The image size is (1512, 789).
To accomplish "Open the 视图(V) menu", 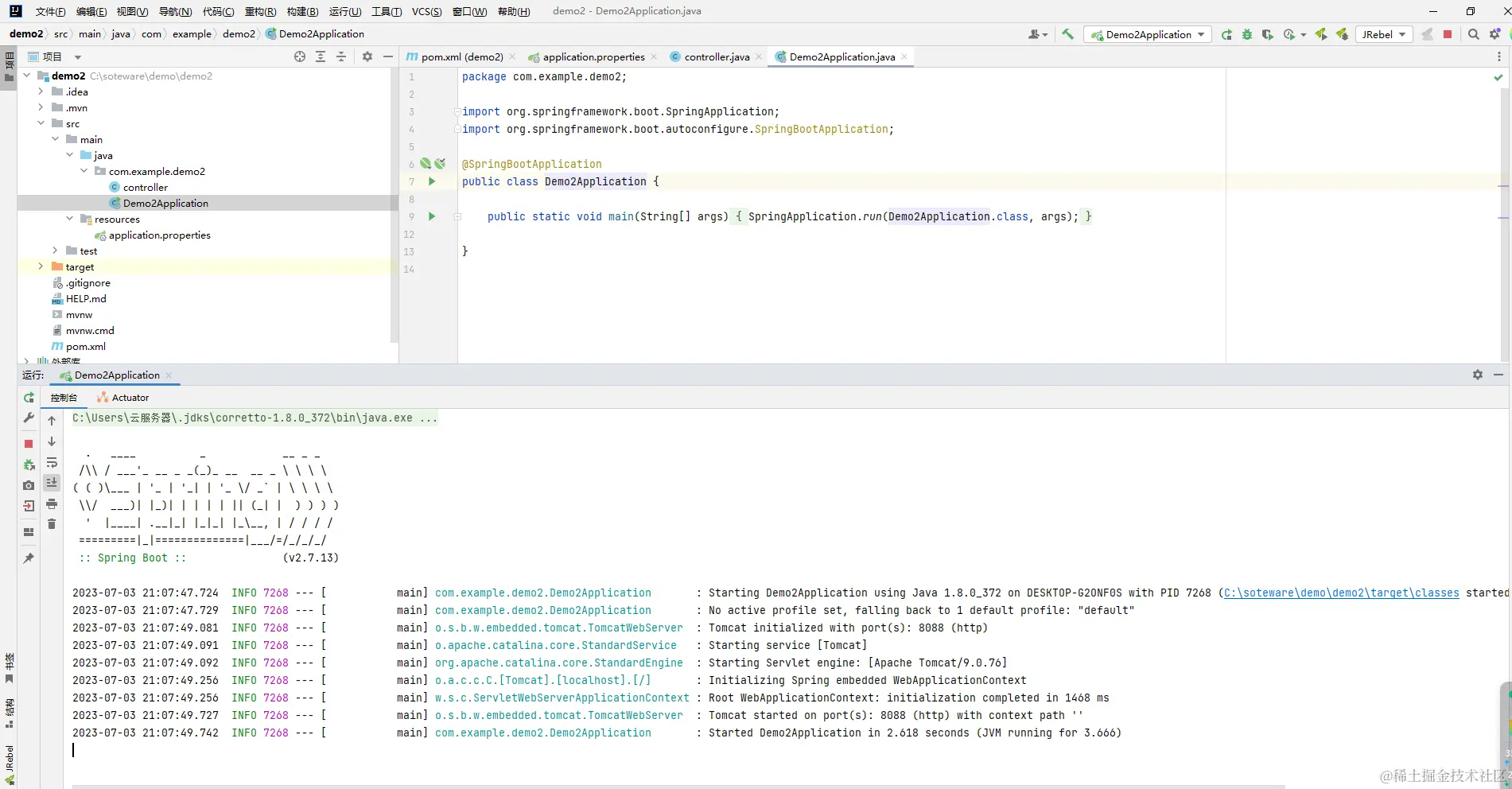I will 132,11.
